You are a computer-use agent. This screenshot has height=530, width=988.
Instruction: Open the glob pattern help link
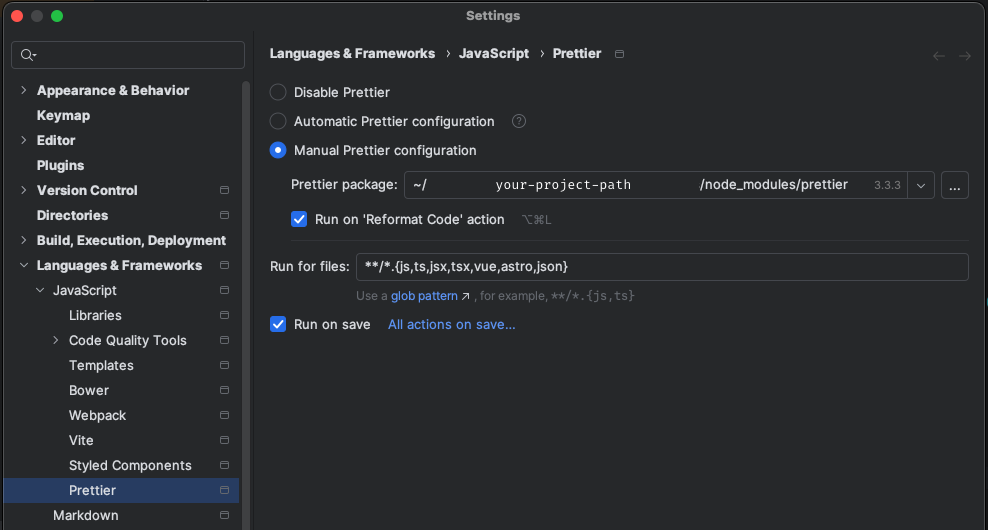pos(424,296)
